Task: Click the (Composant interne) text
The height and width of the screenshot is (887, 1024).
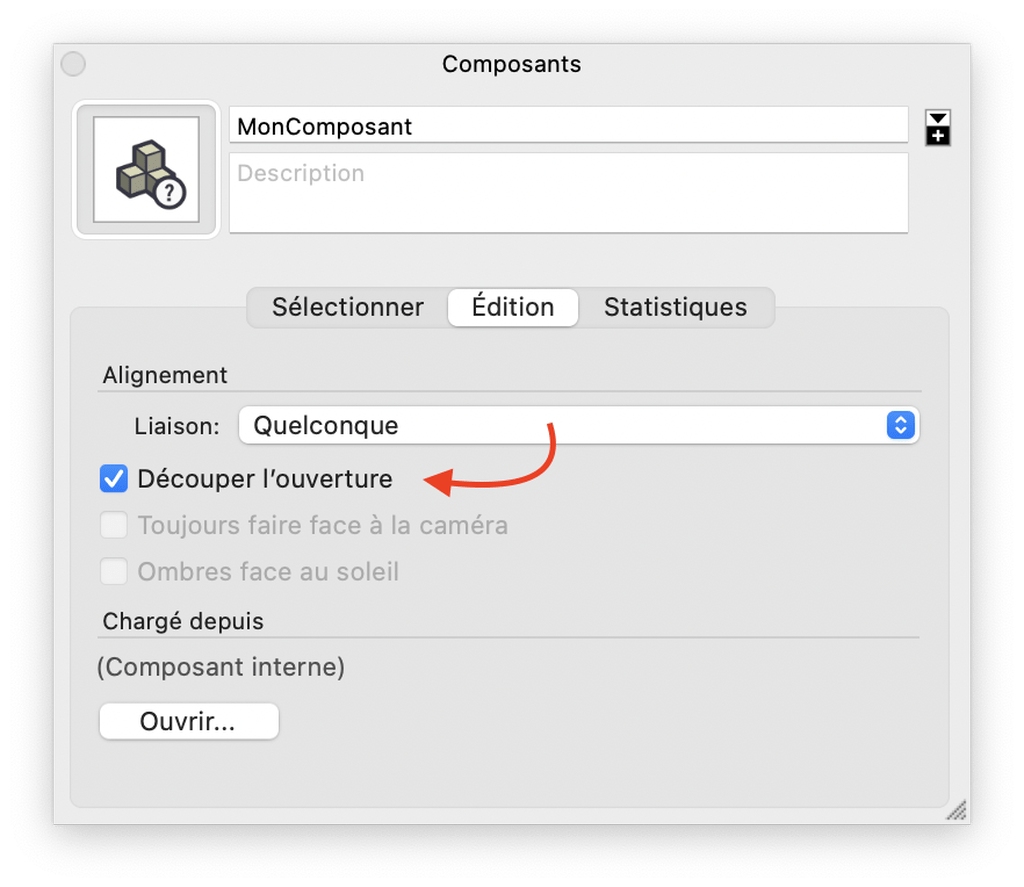Action: 221,667
